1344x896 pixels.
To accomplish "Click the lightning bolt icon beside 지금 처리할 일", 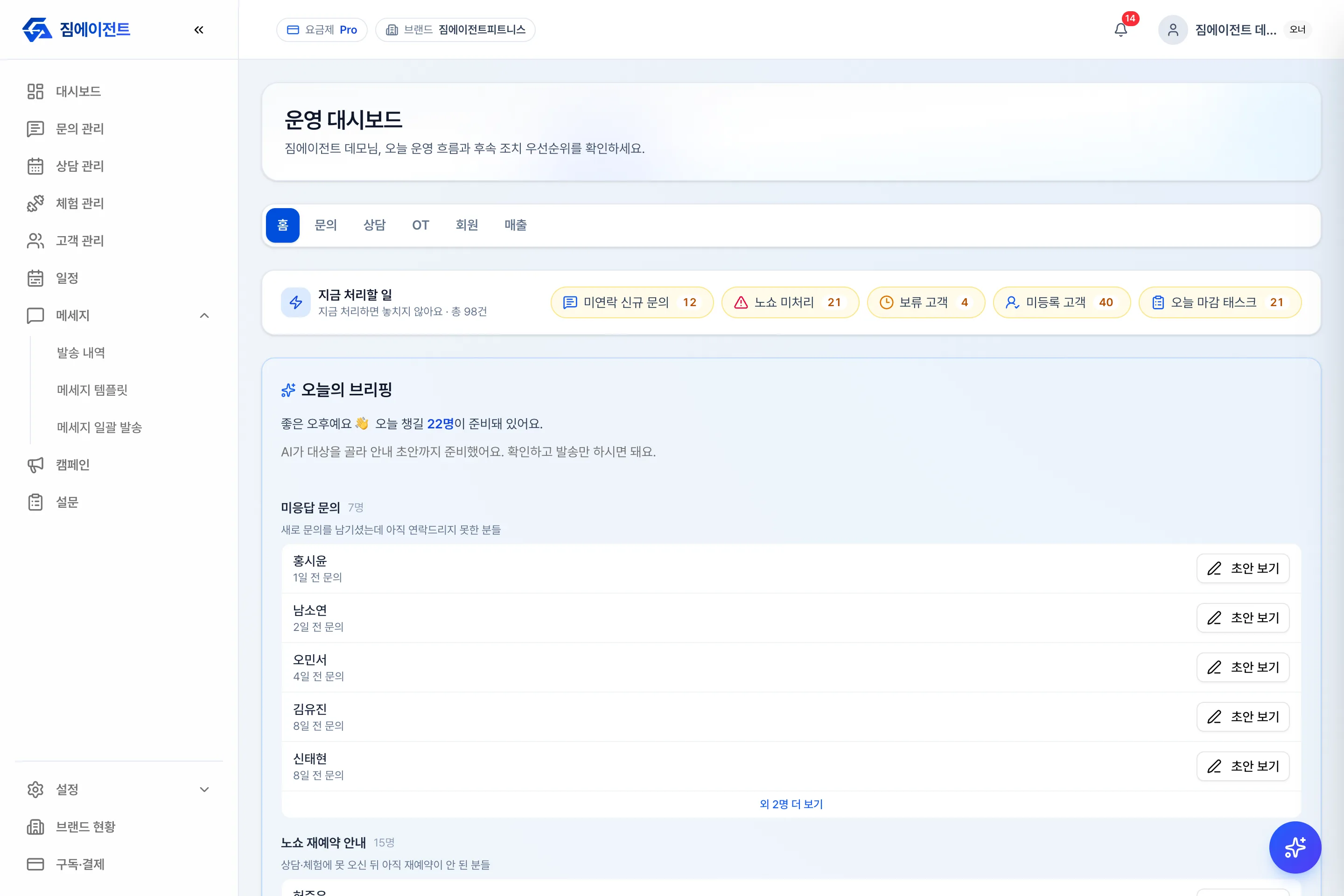I will [295, 302].
